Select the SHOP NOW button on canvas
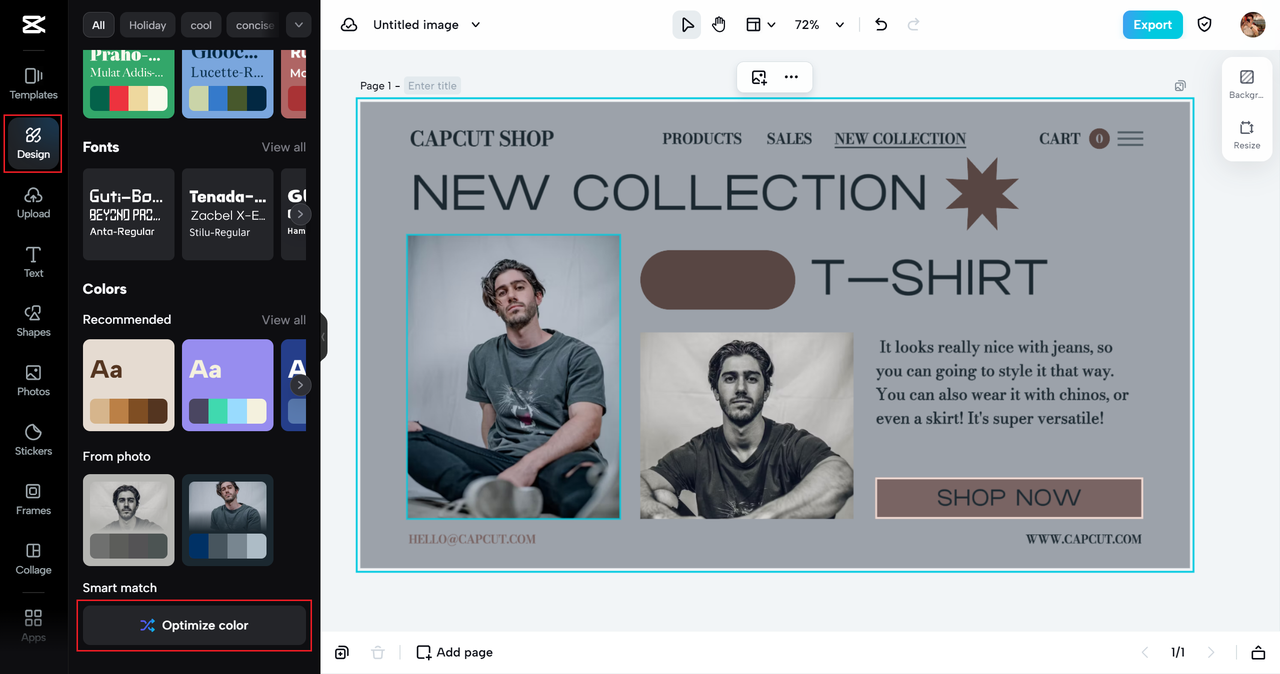 coord(1008,498)
